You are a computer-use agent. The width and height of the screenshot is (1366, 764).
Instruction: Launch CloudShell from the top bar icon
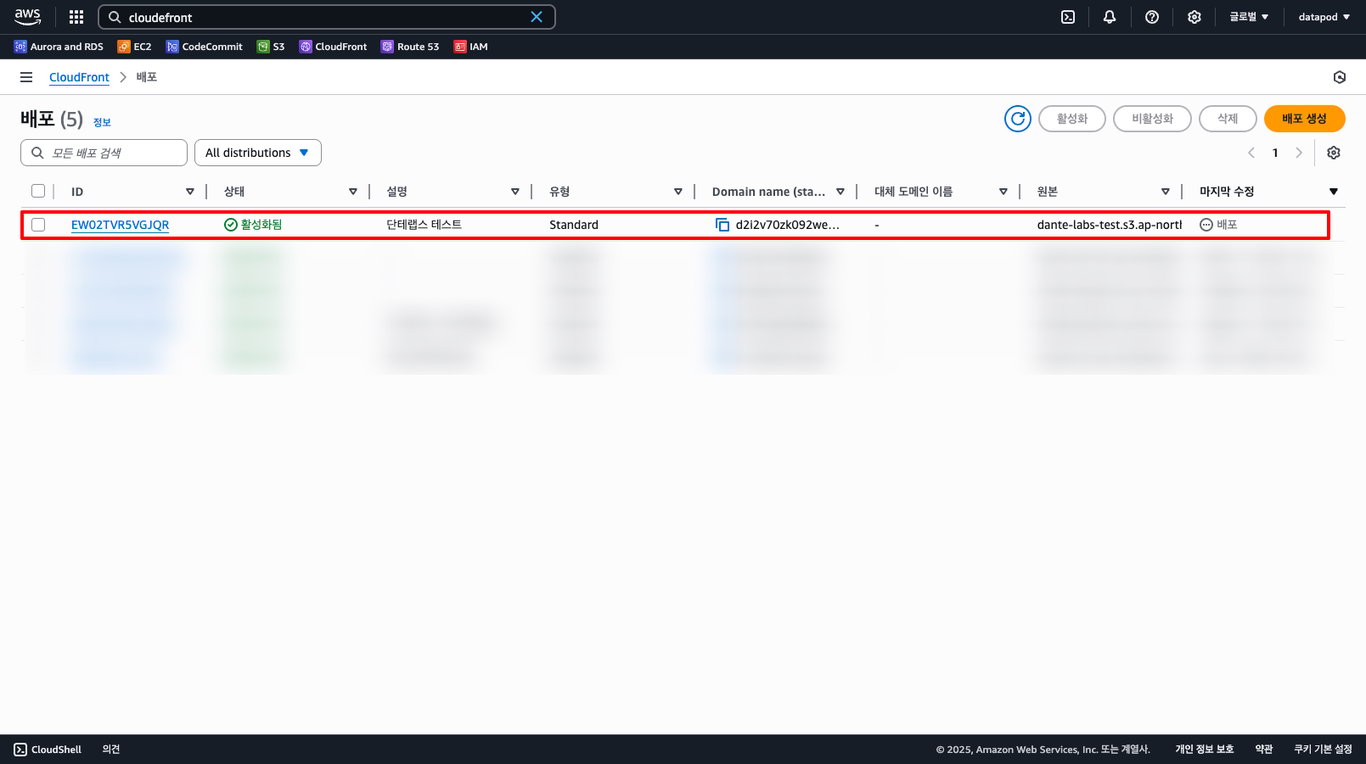1068,17
